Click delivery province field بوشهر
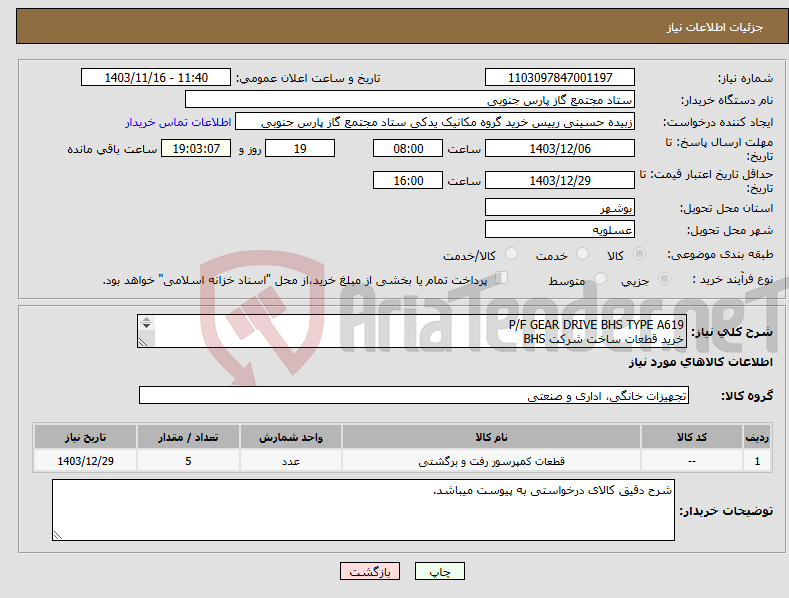 (x=560, y=207)
